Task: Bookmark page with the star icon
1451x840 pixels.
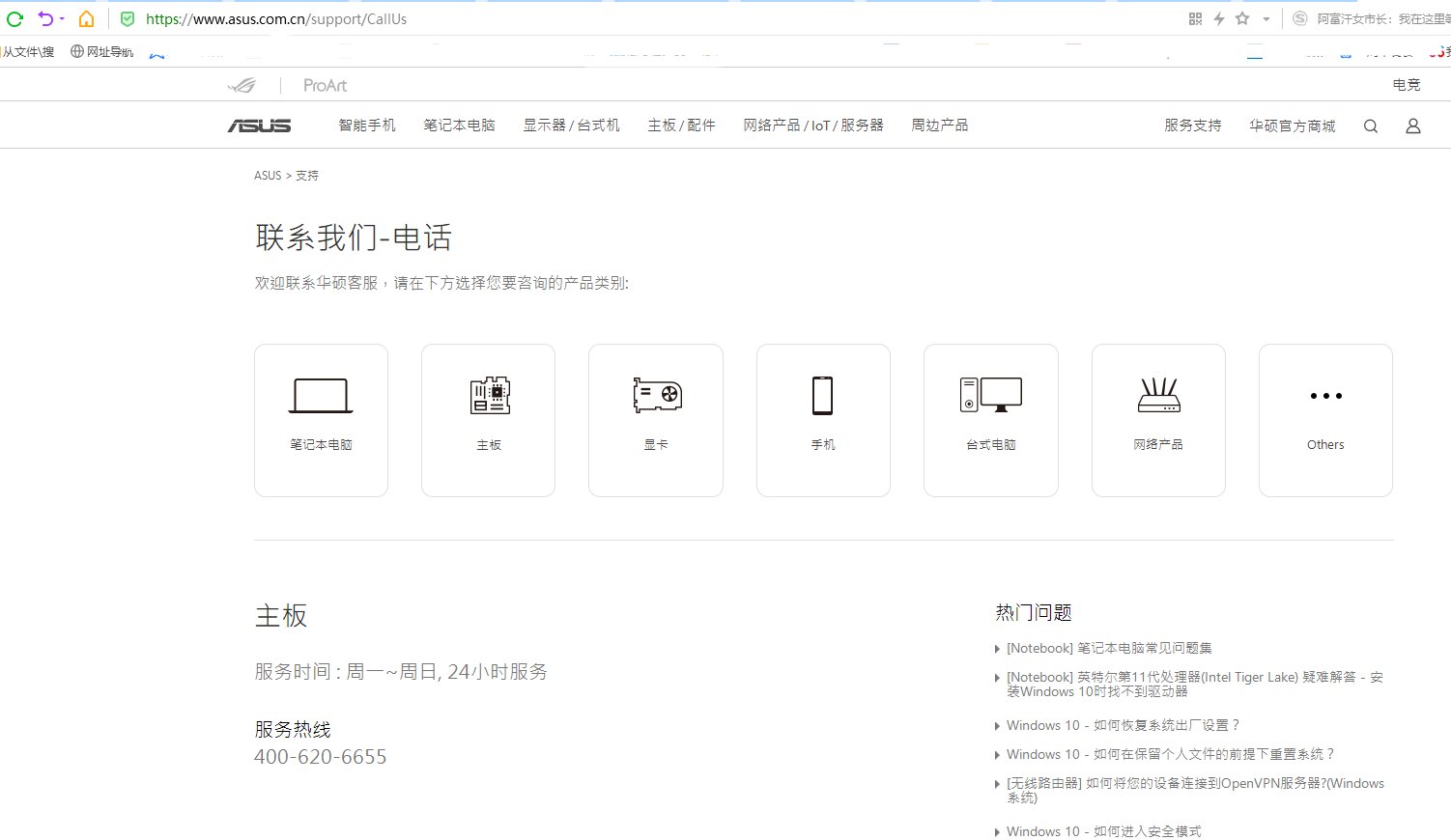Action: click(1242, 18)
